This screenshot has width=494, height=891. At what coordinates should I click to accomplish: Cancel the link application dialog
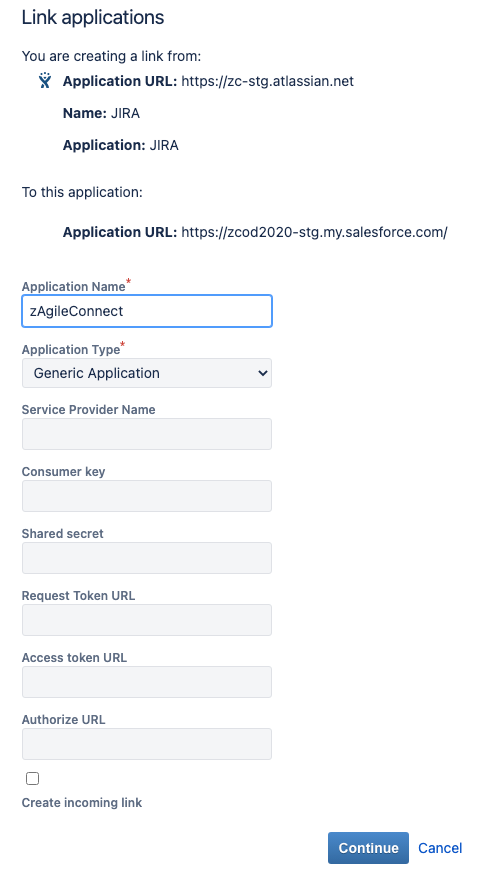click(x=440, y=848)
